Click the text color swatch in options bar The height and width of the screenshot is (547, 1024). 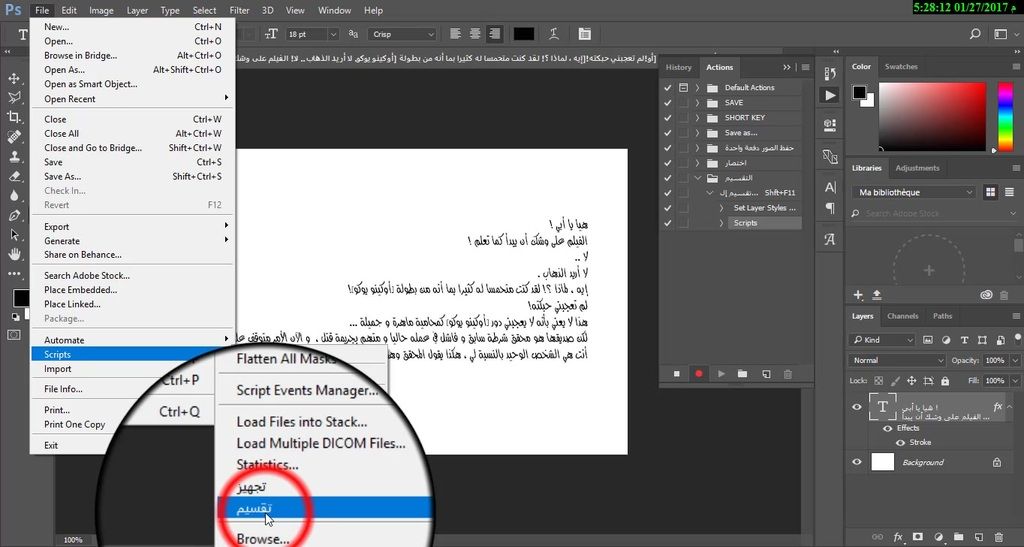[524, 34]
